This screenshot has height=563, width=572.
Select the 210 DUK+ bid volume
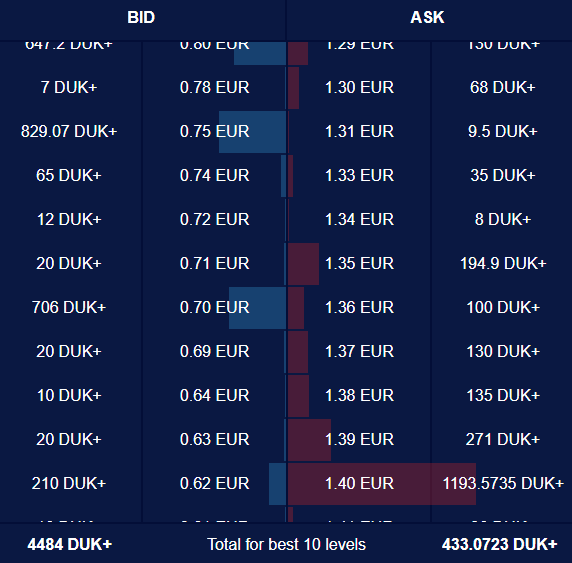point(69,483)
